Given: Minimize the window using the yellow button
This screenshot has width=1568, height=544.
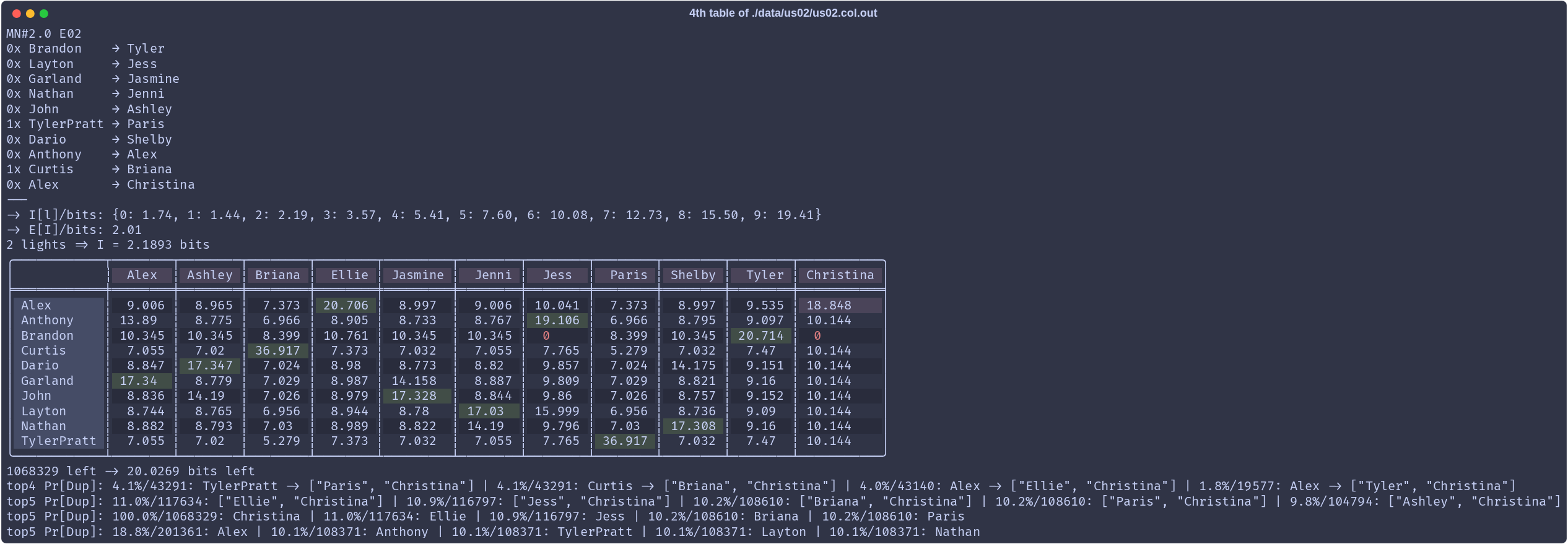Looking at the screenshot, I should [x=30, y=14].
